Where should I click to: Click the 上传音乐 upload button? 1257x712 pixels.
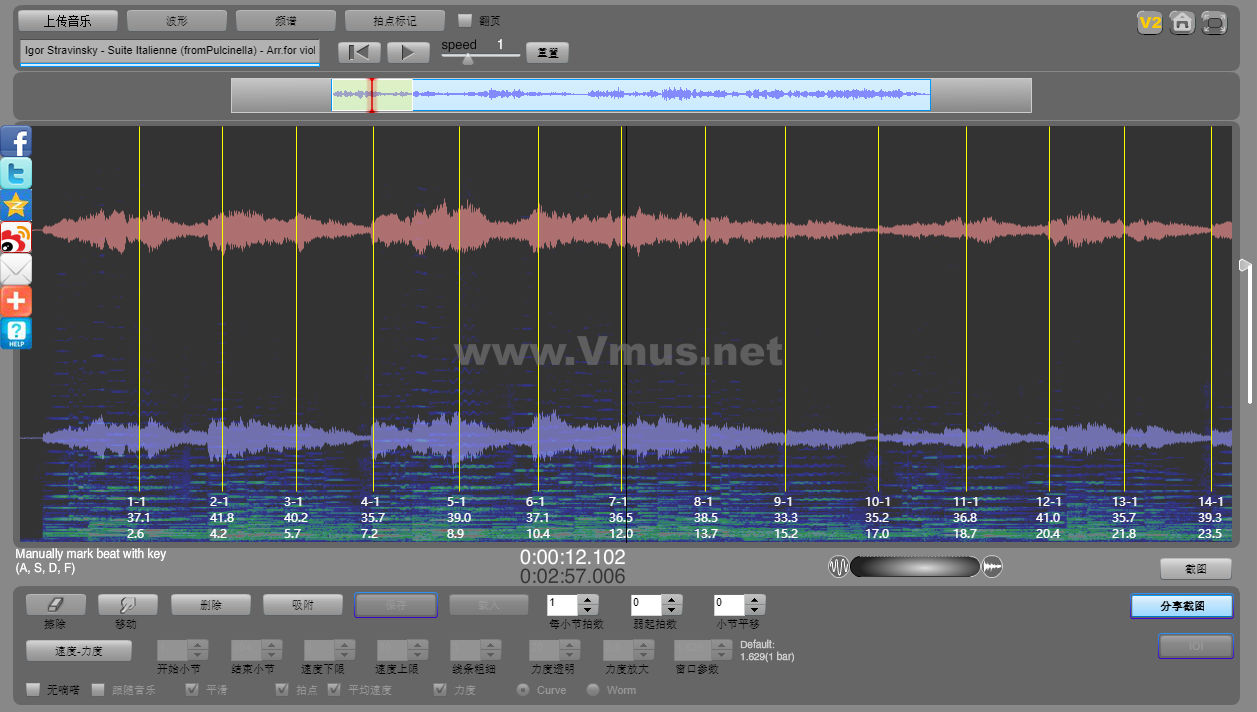coord(68,21)
